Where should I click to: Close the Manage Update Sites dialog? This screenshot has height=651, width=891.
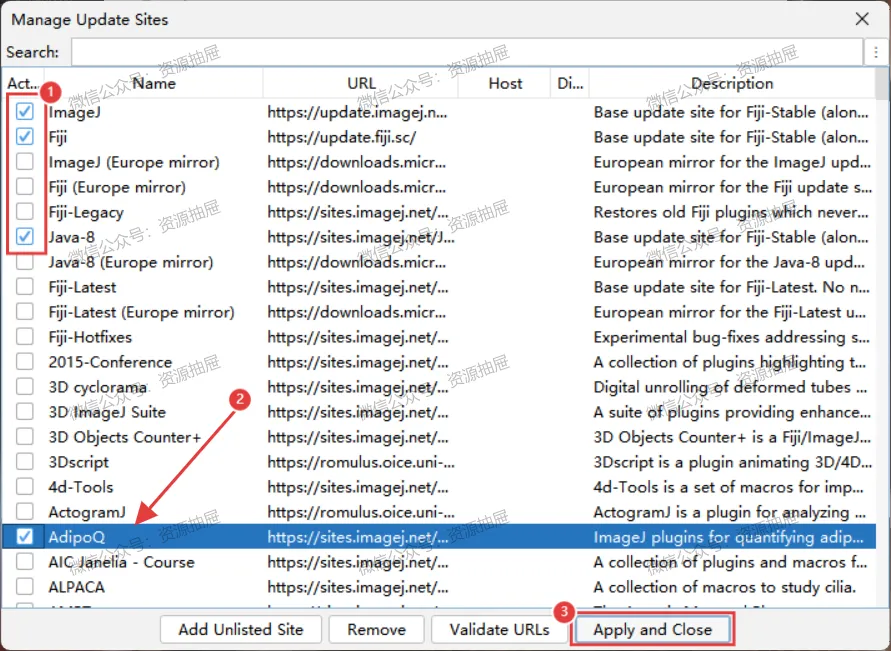tap(862, 19)
